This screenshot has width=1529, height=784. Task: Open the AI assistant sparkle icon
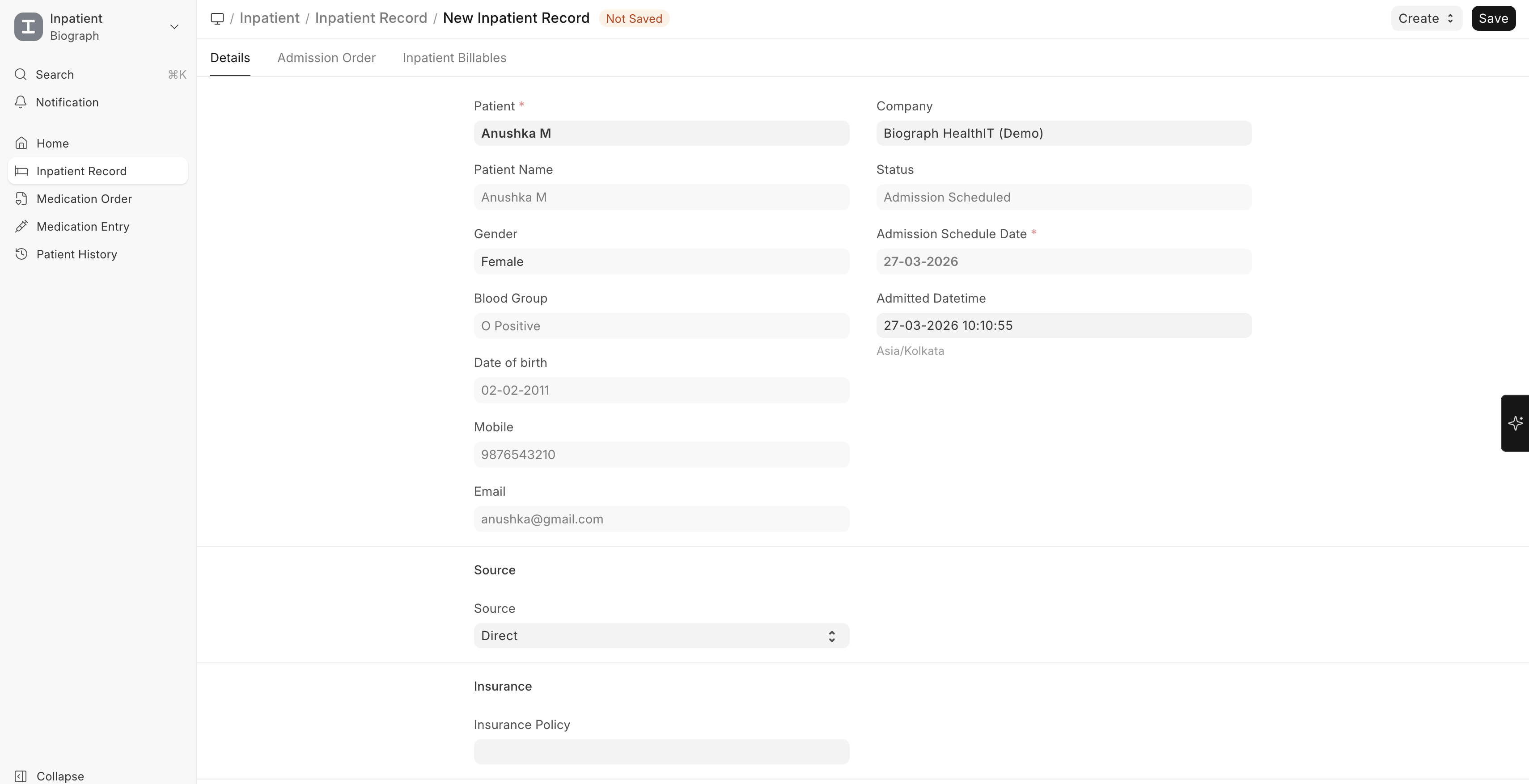pos(1515,423)
